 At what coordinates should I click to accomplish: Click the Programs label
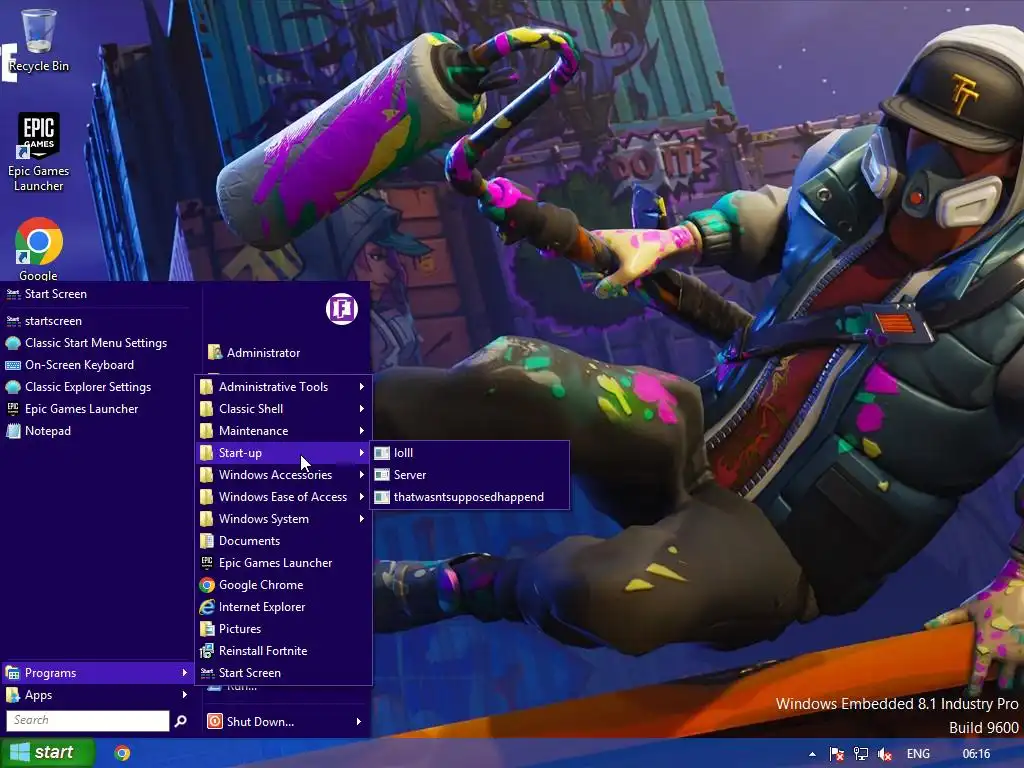coord(50,673)
